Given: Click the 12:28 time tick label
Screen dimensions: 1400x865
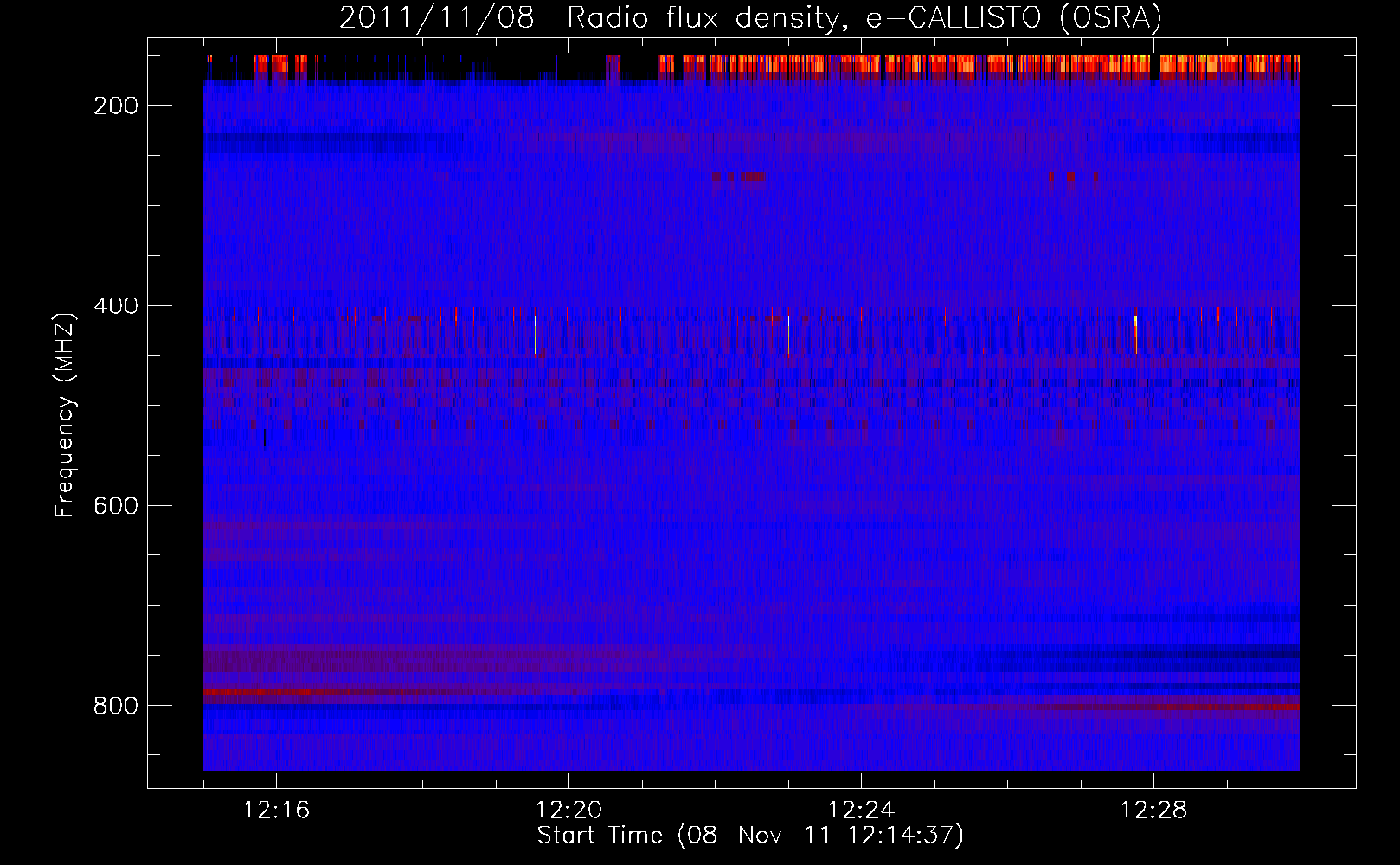Looking at the screenshot, I should [x=1153, y=811].
